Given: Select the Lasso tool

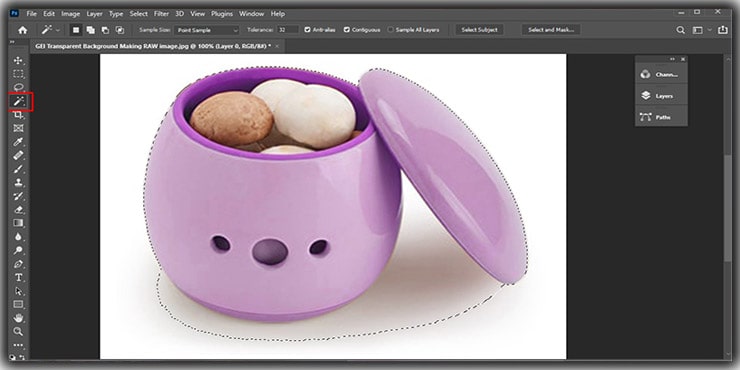Looking at the screenshot, I should coord(18,87).
